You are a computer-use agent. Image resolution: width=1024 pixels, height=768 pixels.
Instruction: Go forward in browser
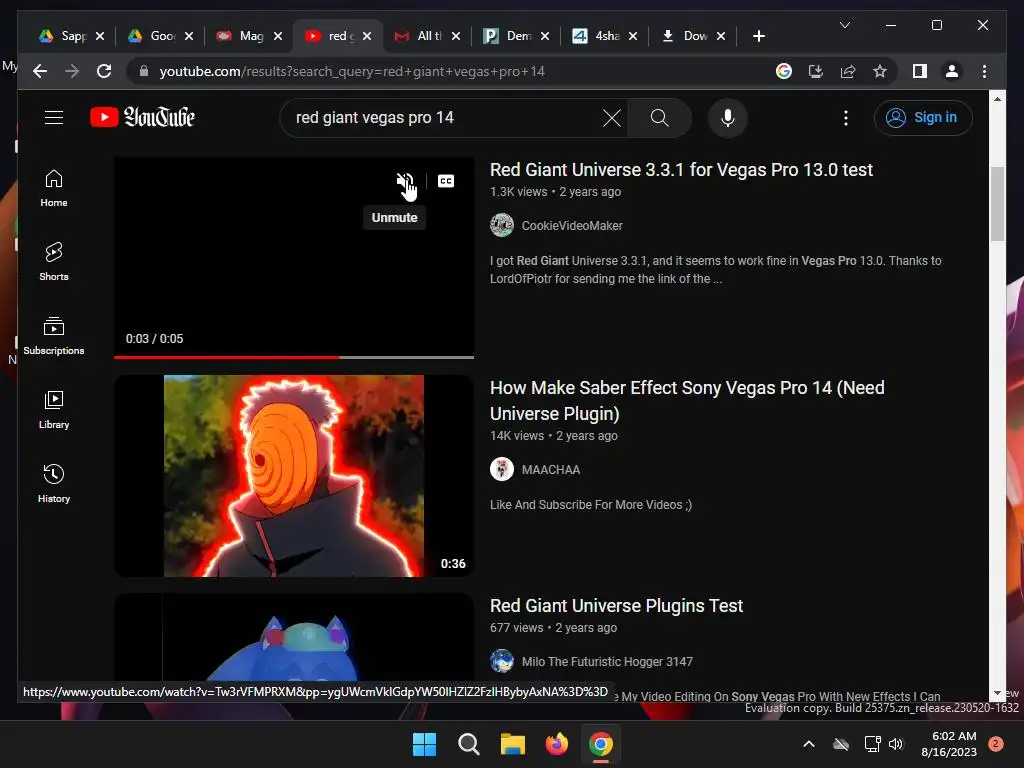72,71
